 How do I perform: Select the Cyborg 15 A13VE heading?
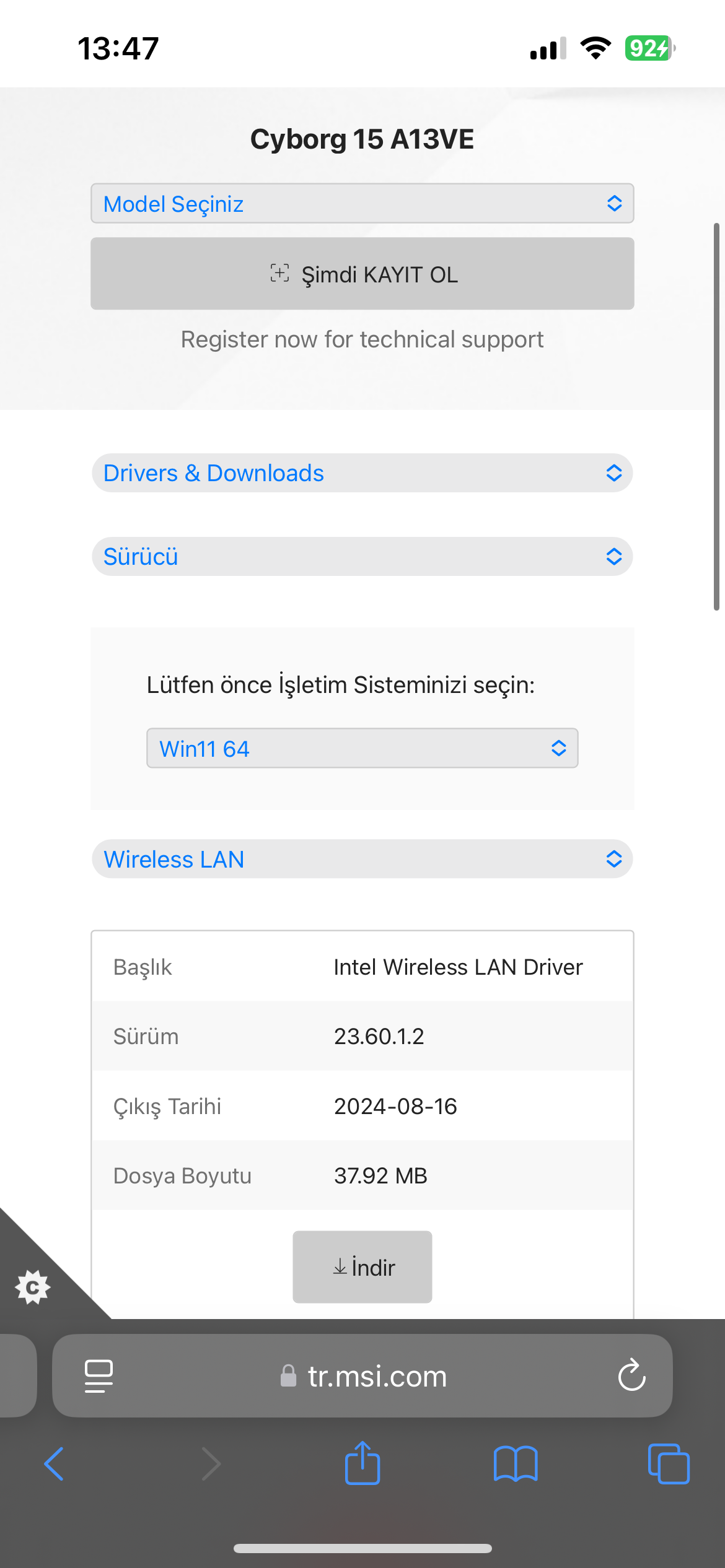pos(362,139)
